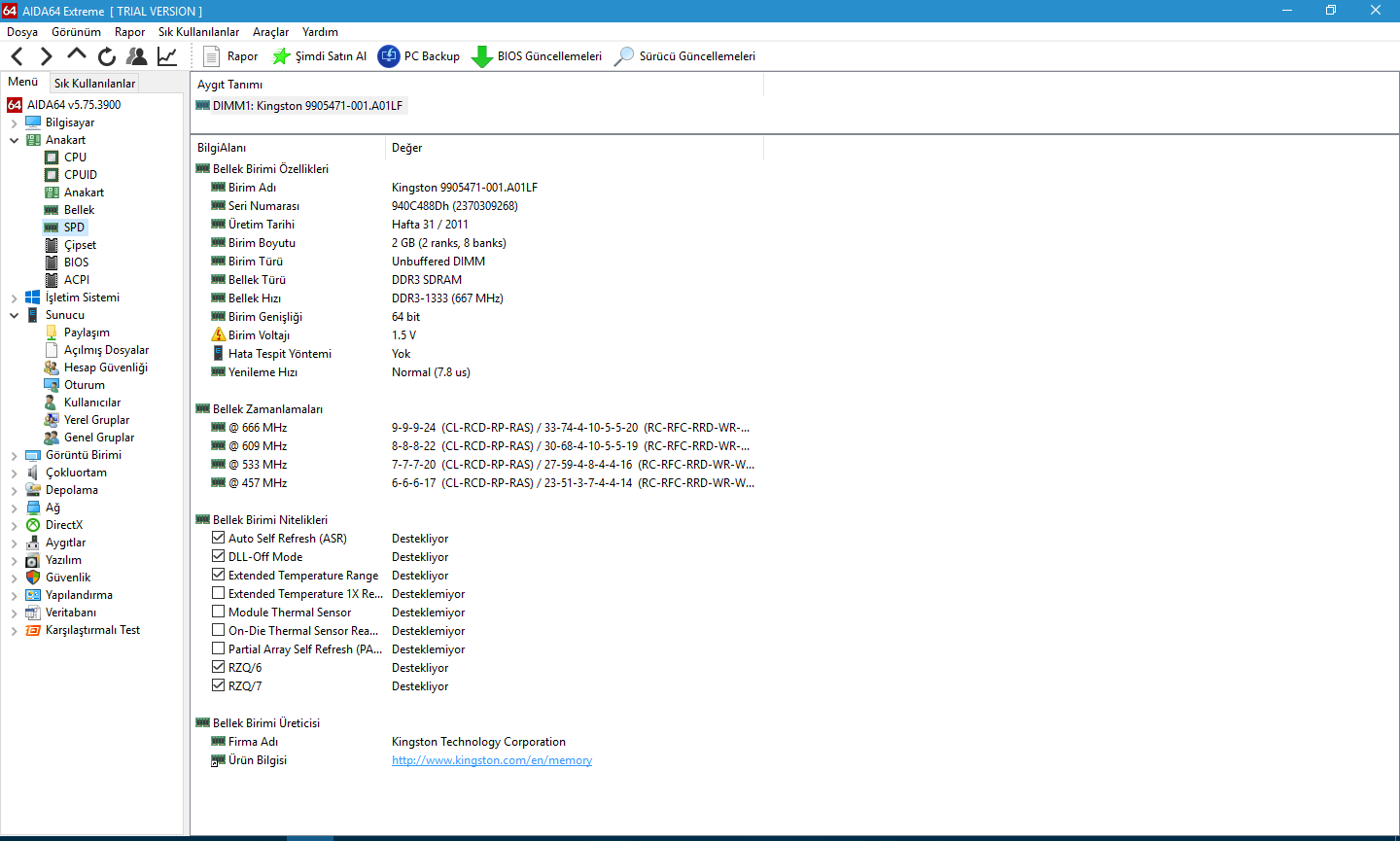The image size is (1400, 841).
Task: Open Sık Kullanılanlar menu
Action: [198, 32]
